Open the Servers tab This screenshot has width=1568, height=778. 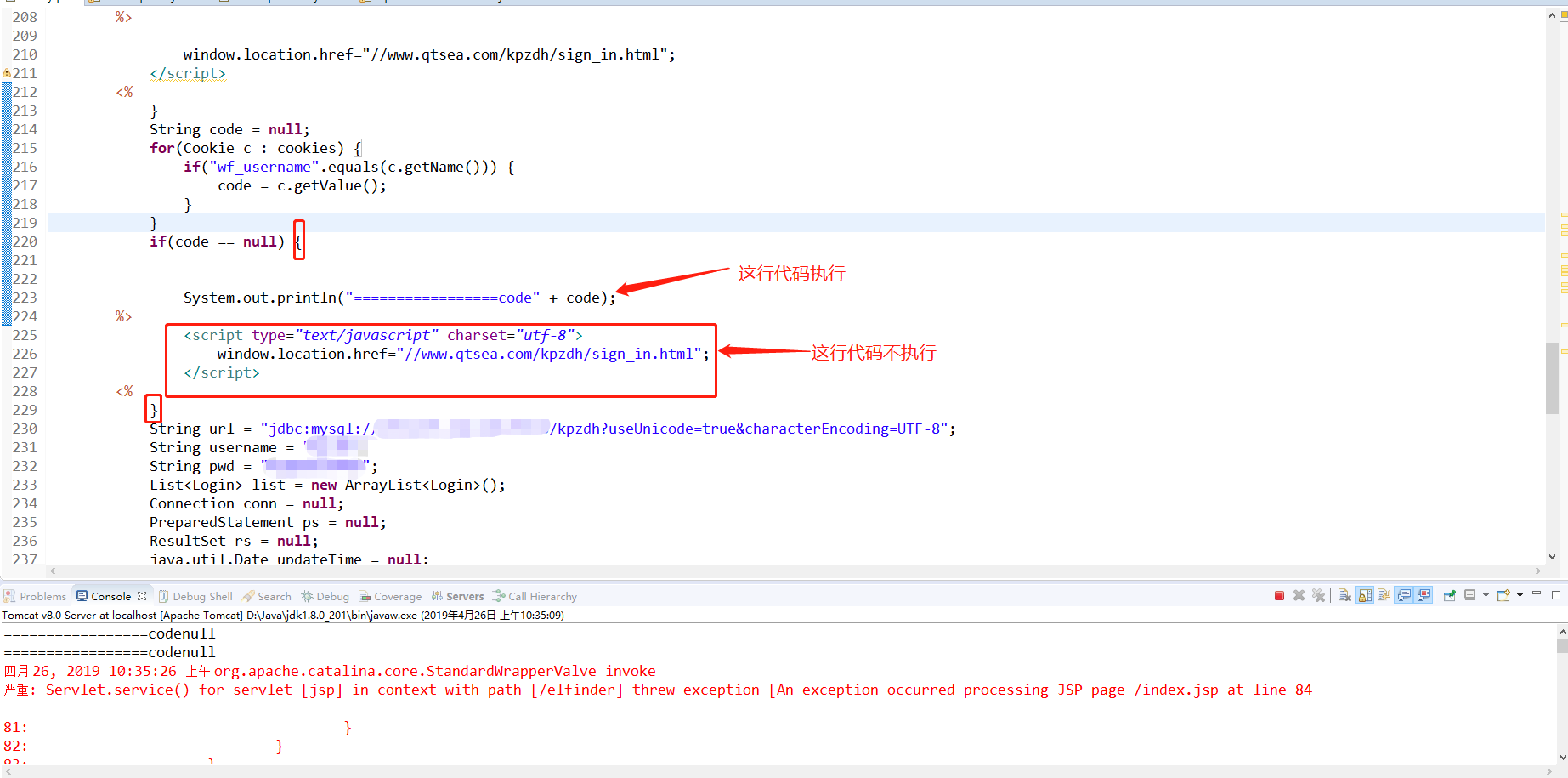457,597
